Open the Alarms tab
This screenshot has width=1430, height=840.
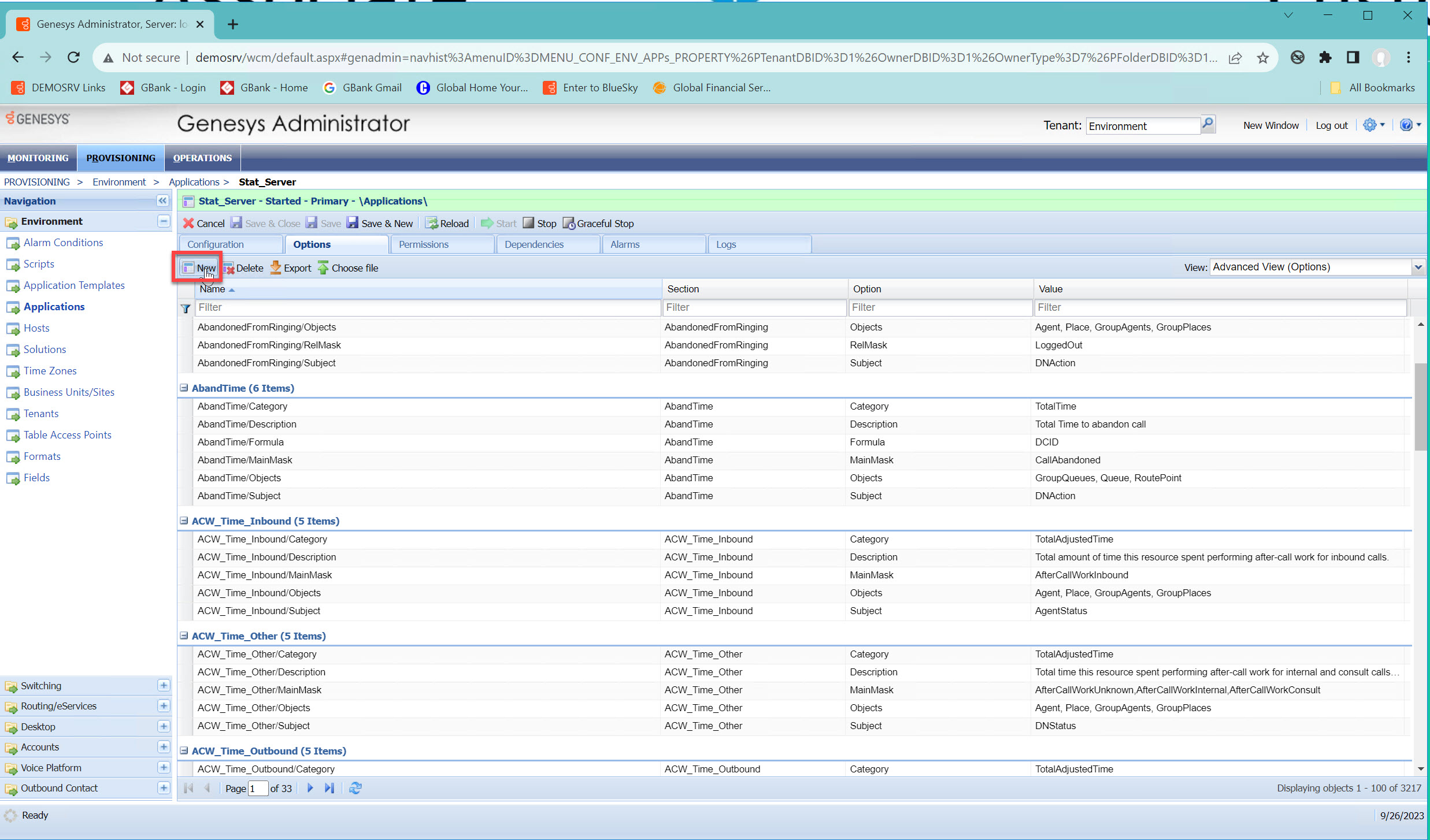click(x=654, y=244)
